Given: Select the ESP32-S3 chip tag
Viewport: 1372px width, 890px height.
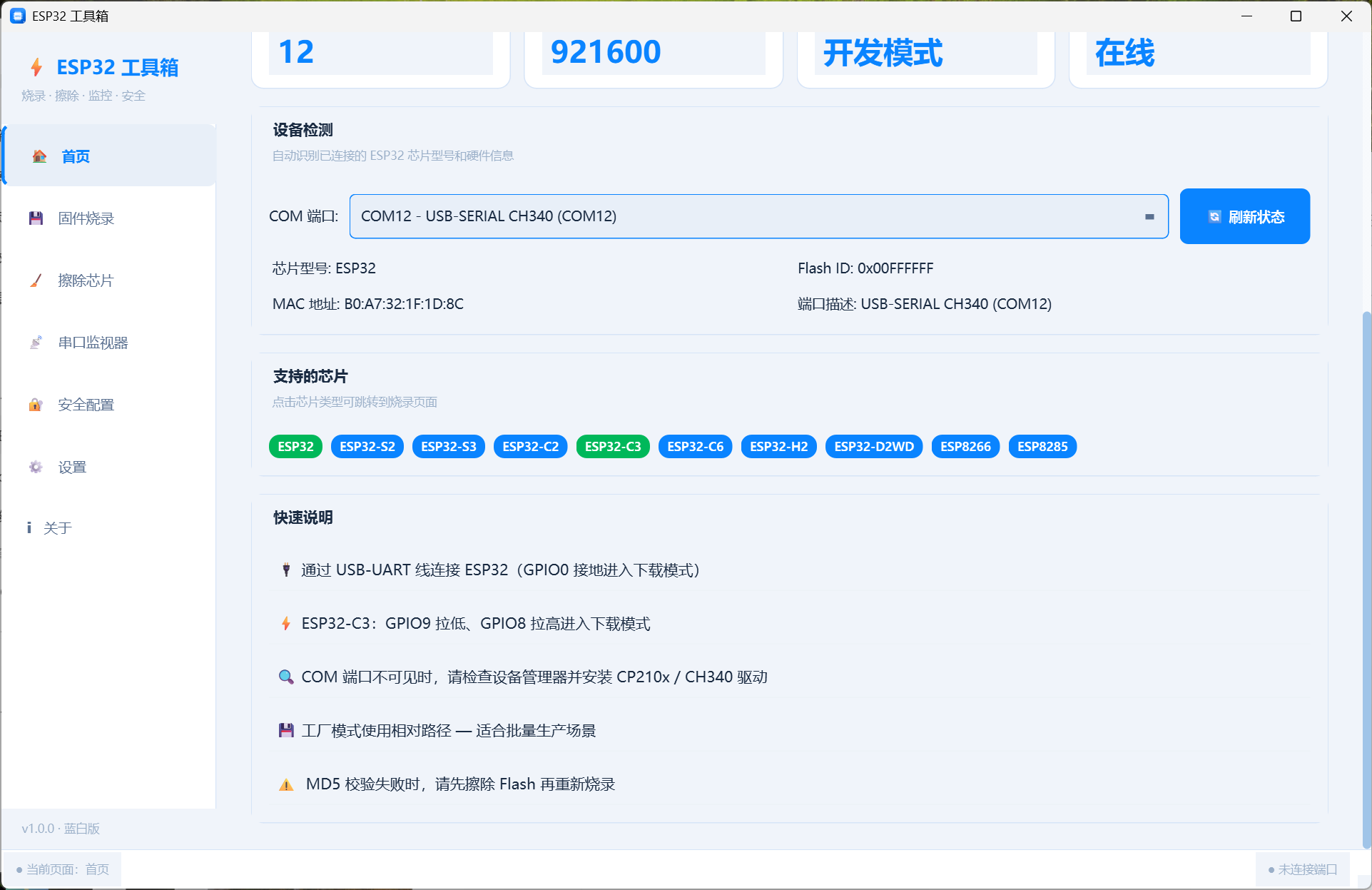Looking at the screenshot, I should tap(449, 446).
